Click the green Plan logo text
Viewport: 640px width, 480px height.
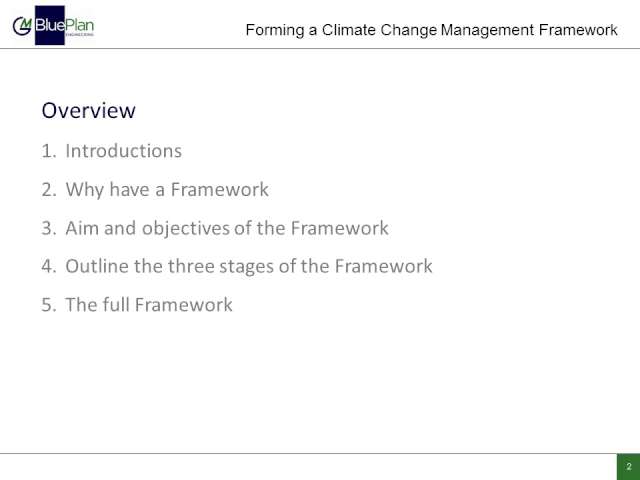pos(80,25)
